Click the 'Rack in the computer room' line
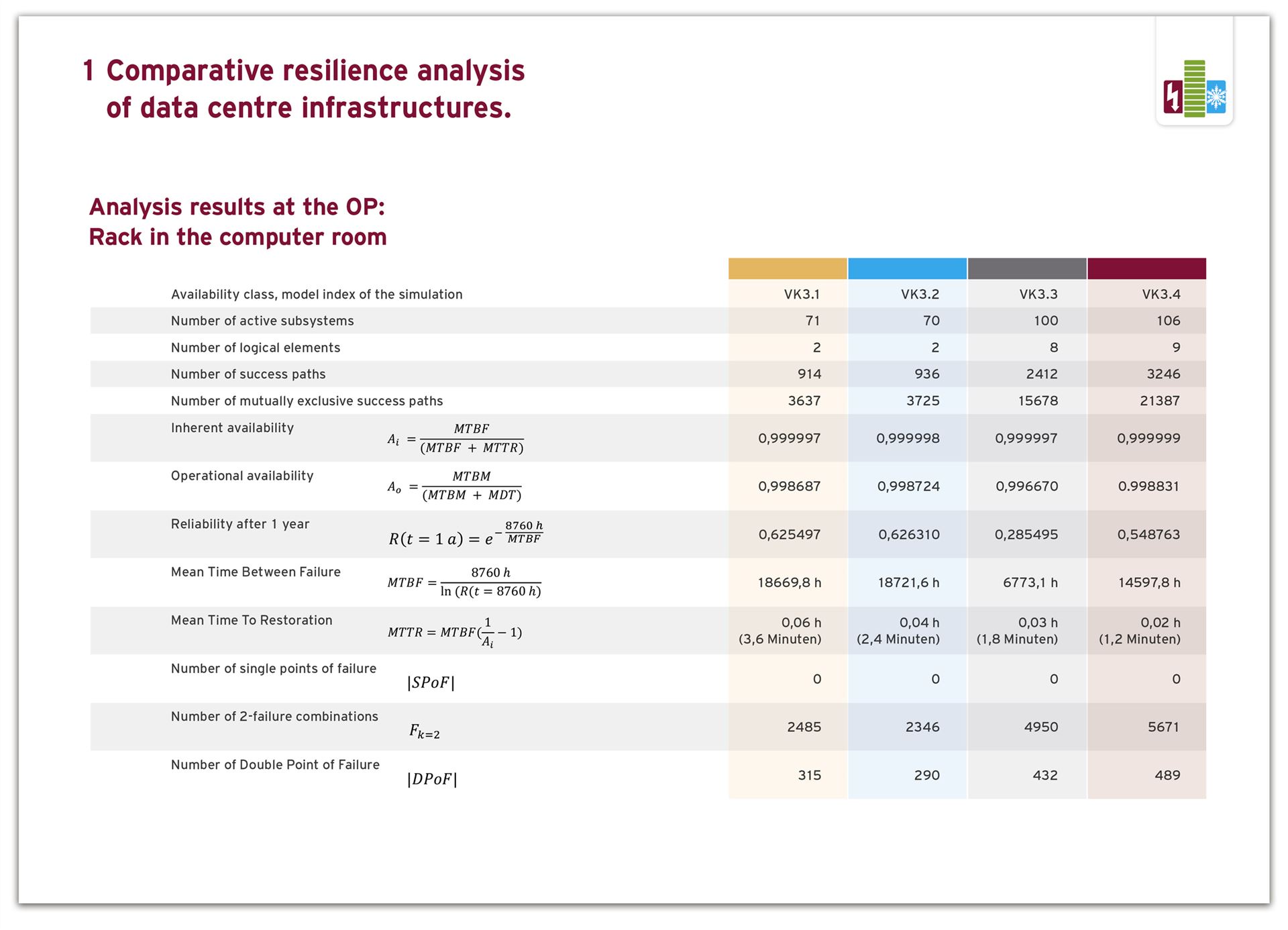This screenshot has height=930, width=1288. [237, 237]
